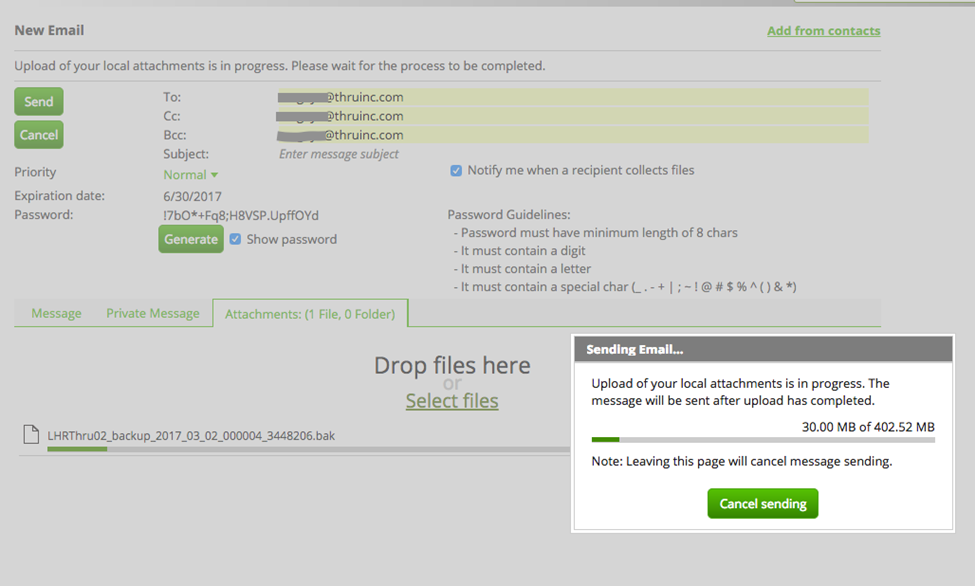Switch to the Message tab
The image size is (975, 586).
point(56,313)
